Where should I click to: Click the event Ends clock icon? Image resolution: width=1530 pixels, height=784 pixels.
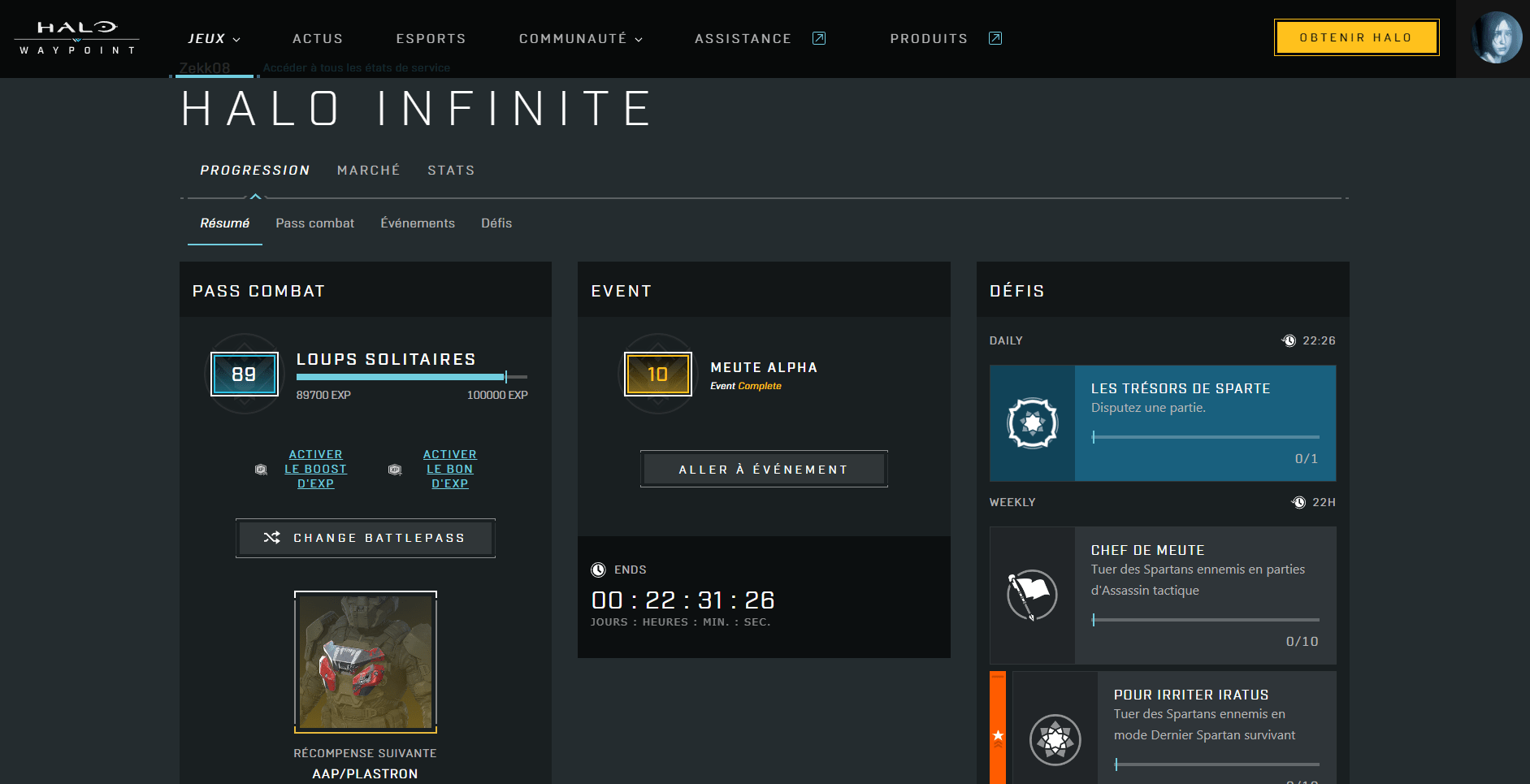click(599, 570)
